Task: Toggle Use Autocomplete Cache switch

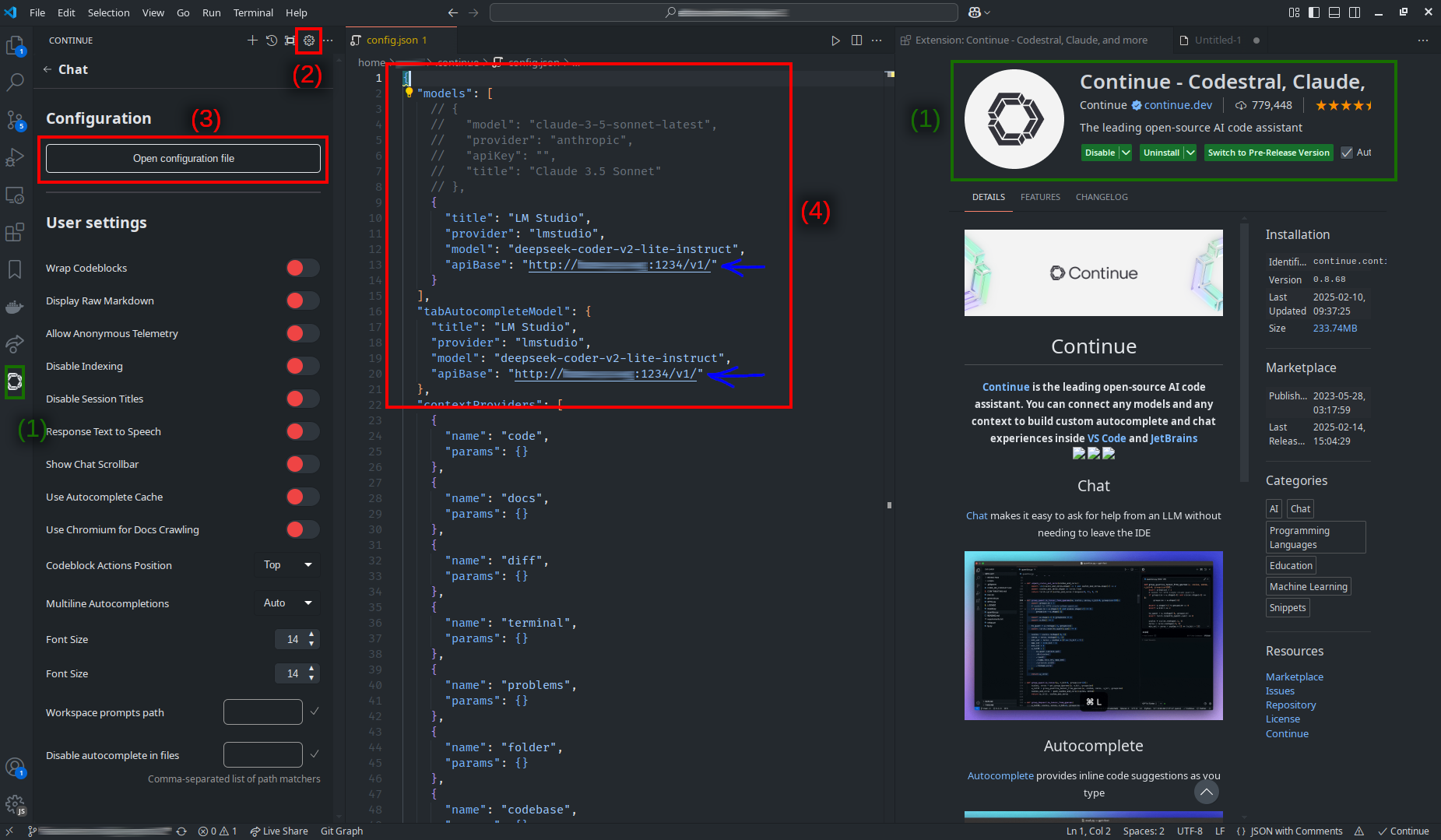Action: pyautogui.click(x=302, y=497)
